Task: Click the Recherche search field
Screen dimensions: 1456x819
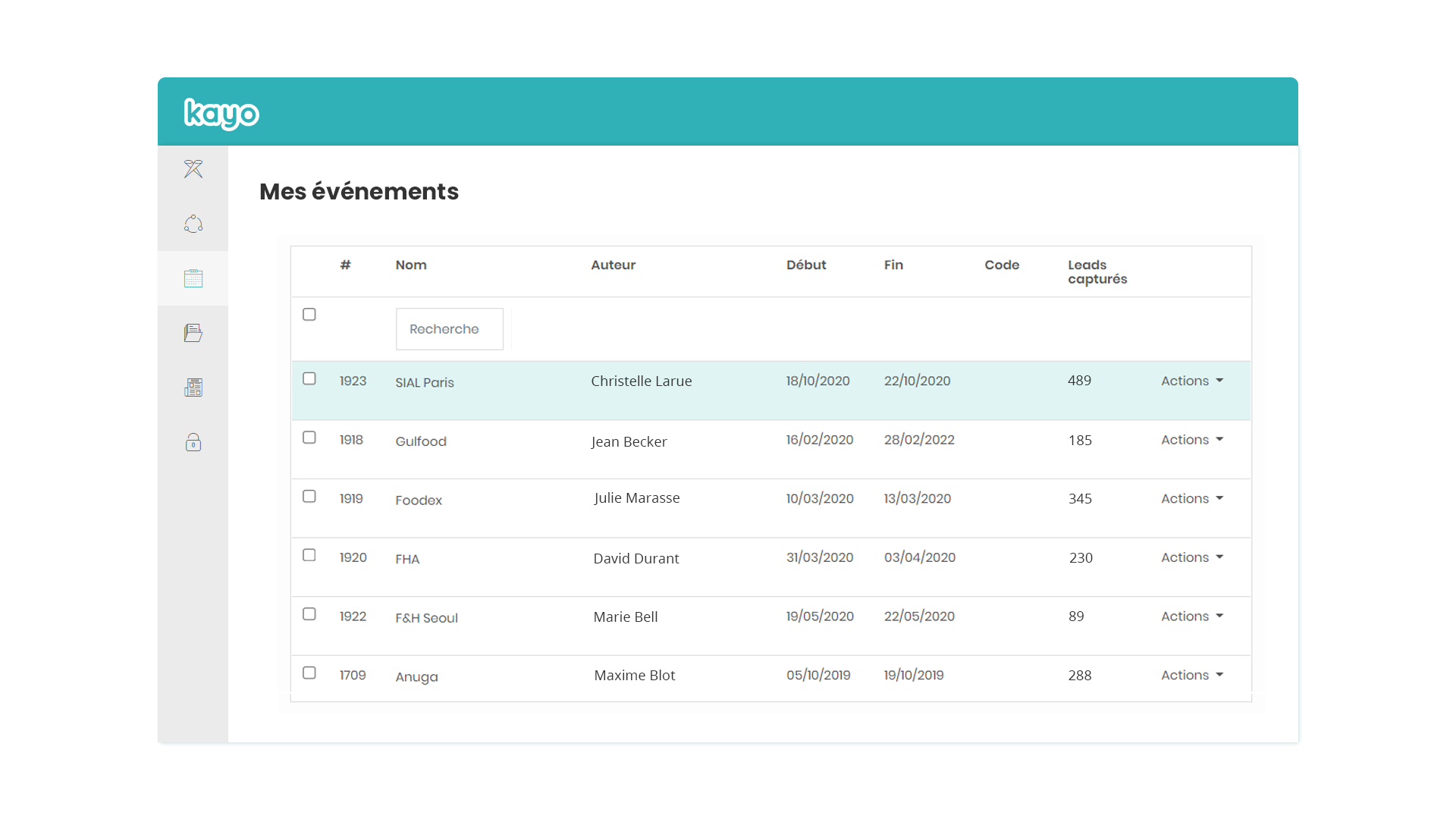Action: tap(450, 329)
